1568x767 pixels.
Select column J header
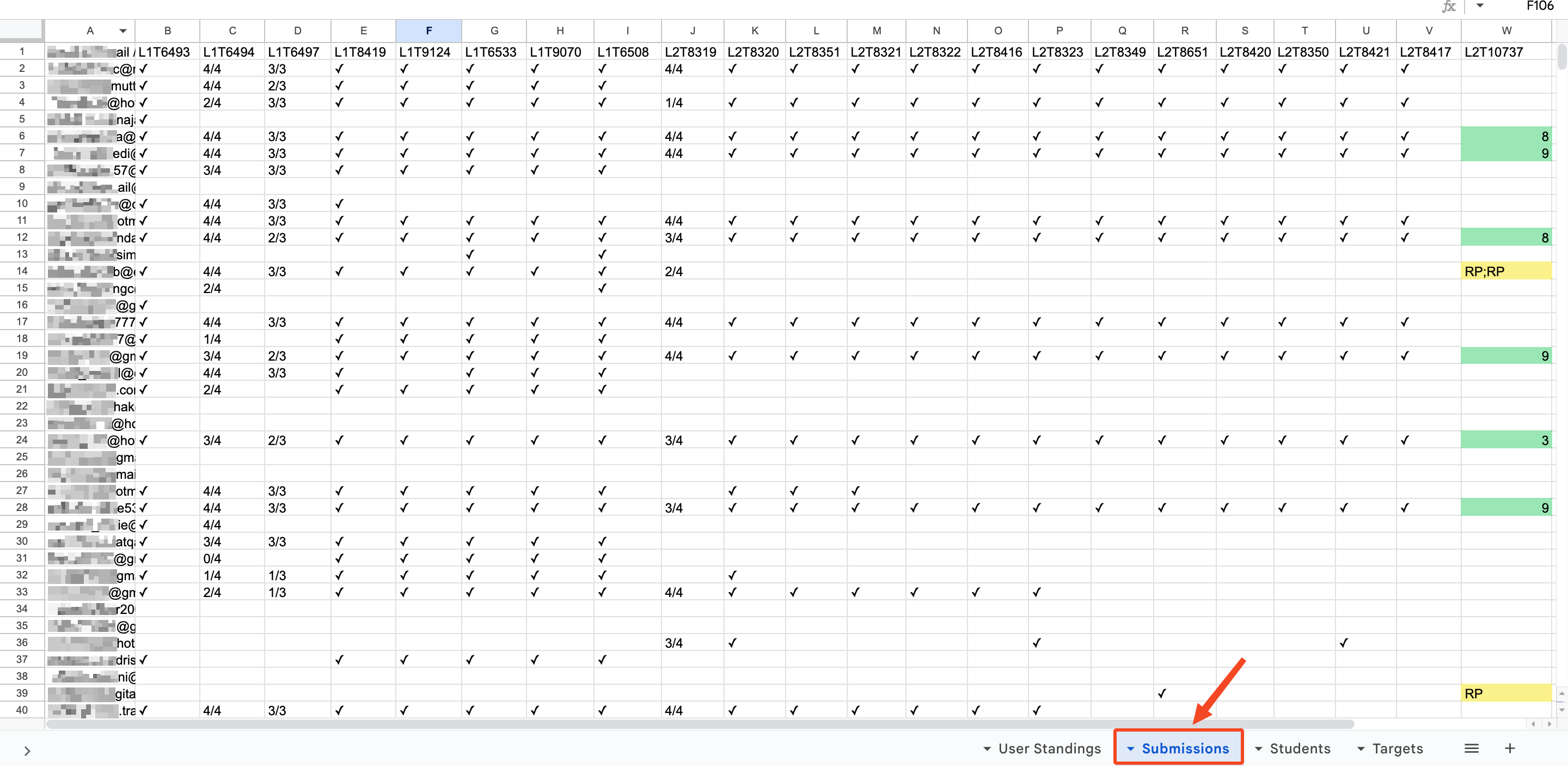click(x=692, y=31)
